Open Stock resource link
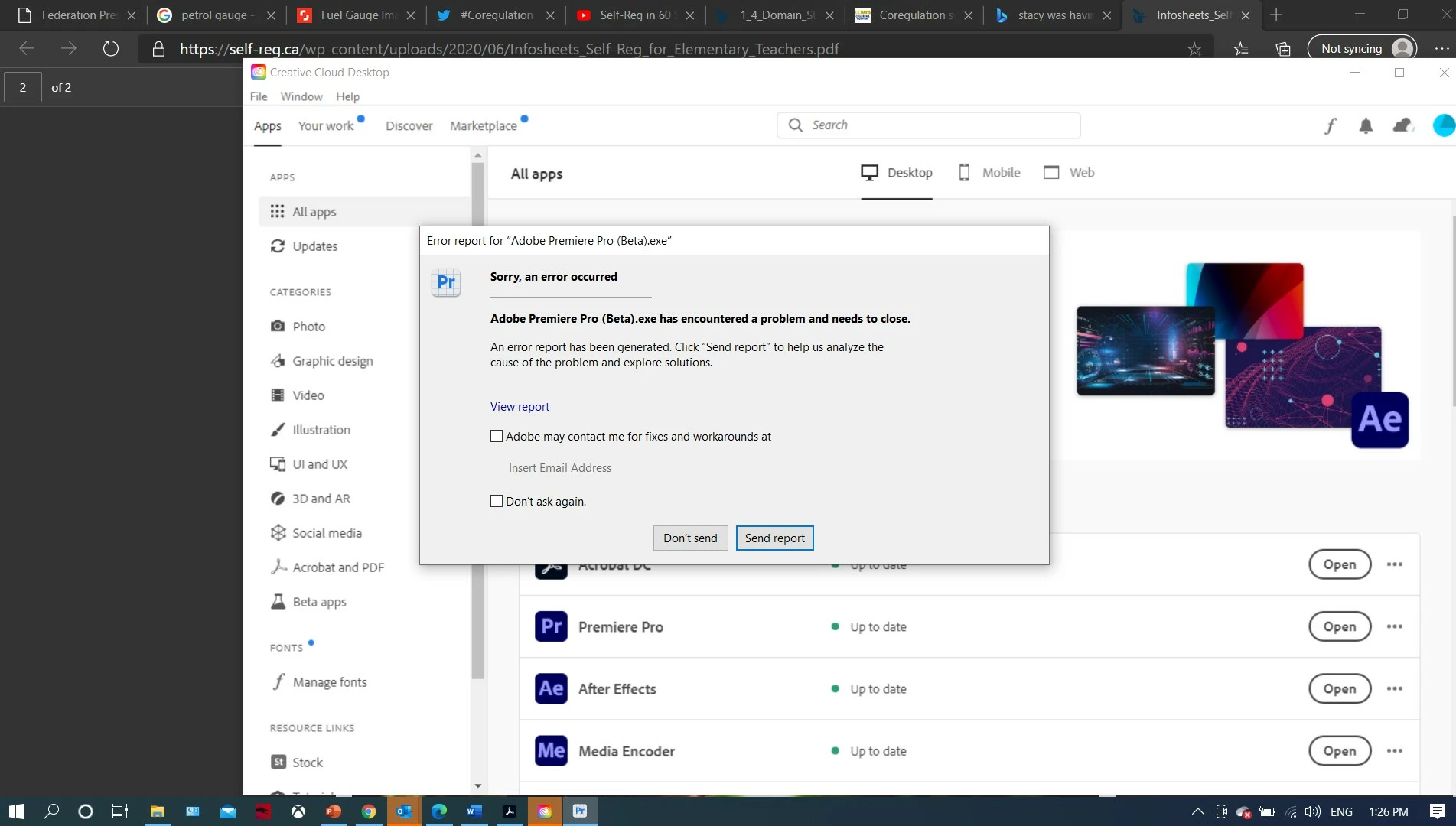1456x826 pixels. pyautogui.click(x=307, y=763)
